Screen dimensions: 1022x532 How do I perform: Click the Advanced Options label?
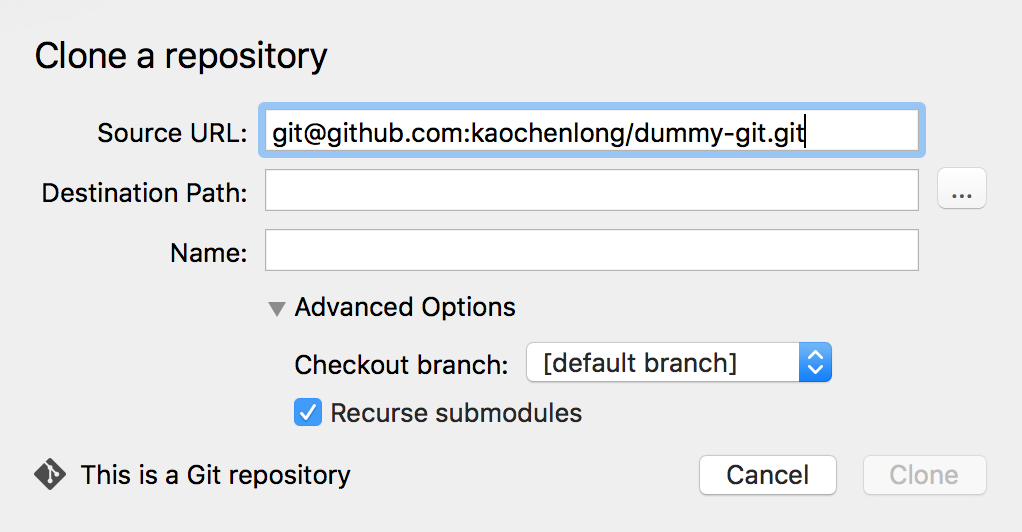tap(405, 307)
